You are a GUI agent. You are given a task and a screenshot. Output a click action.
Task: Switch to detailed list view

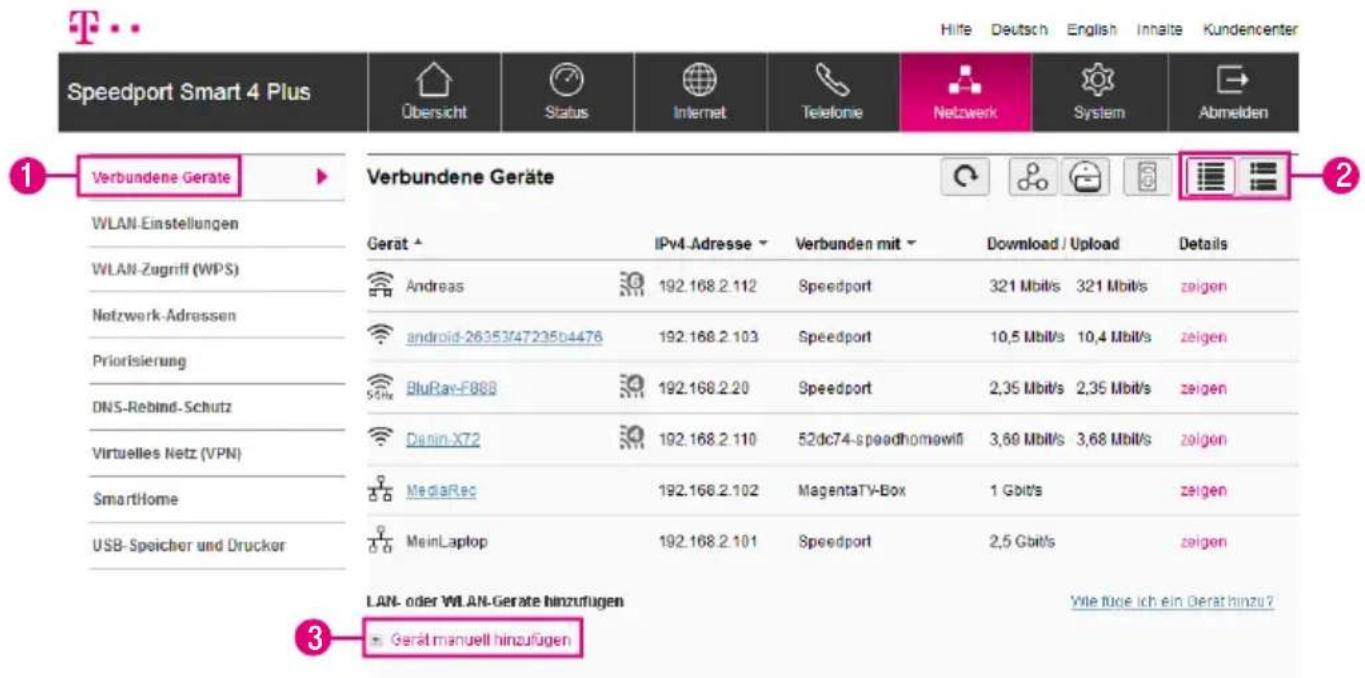(1262, 177)
